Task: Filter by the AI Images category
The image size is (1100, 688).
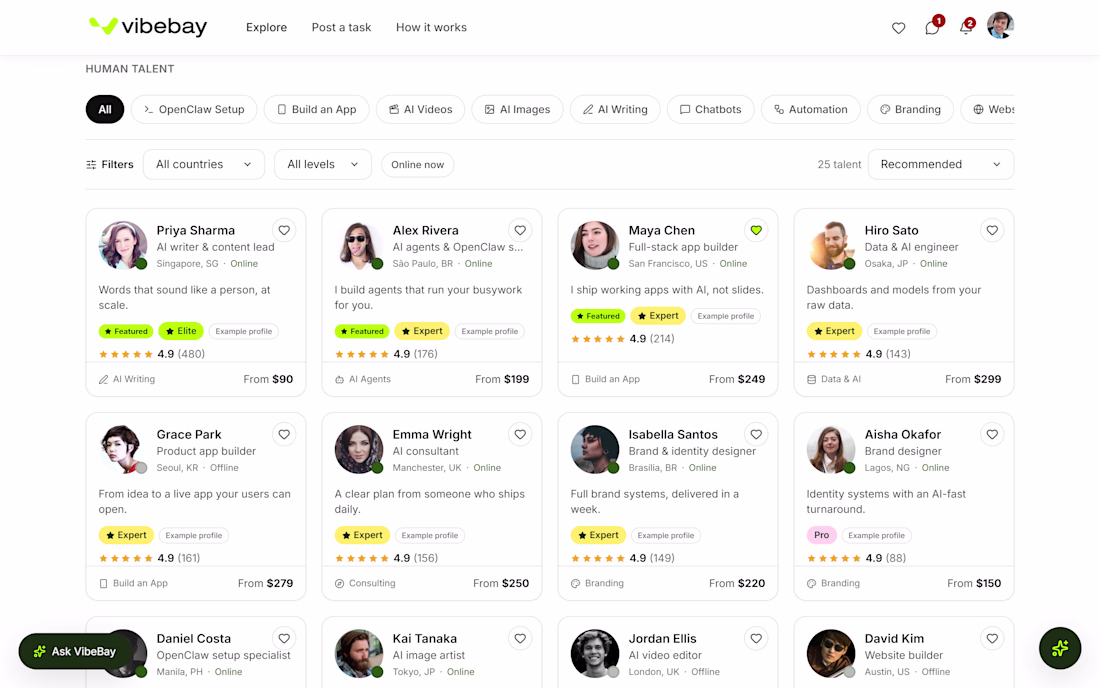Action: click(x=518, y=109)
